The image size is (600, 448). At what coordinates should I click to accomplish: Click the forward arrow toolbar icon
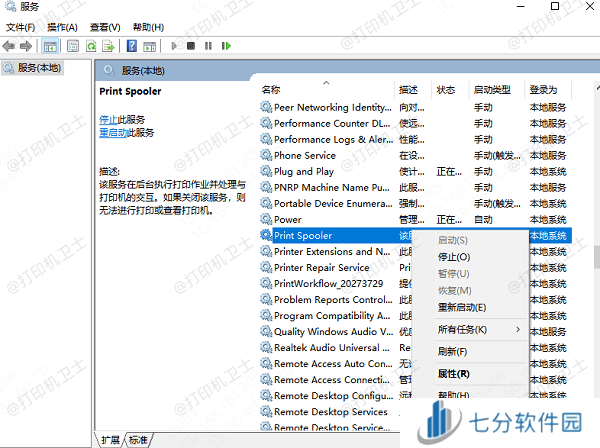point(25,46)
